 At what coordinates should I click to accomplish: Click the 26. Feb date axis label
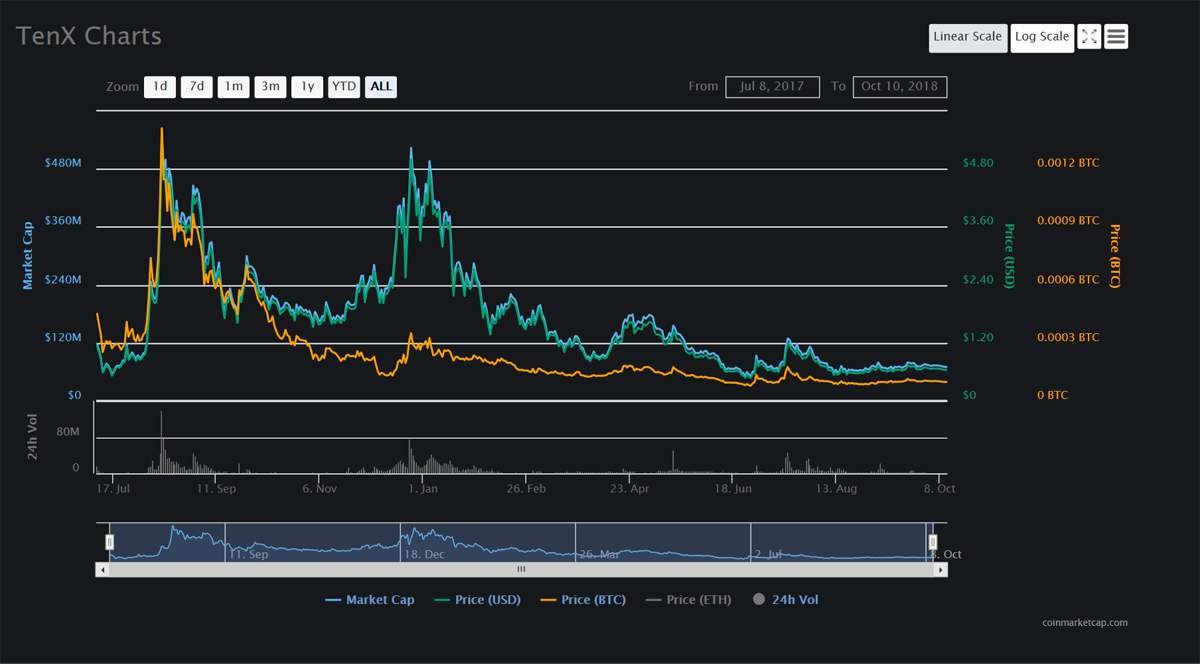[526, 489]
